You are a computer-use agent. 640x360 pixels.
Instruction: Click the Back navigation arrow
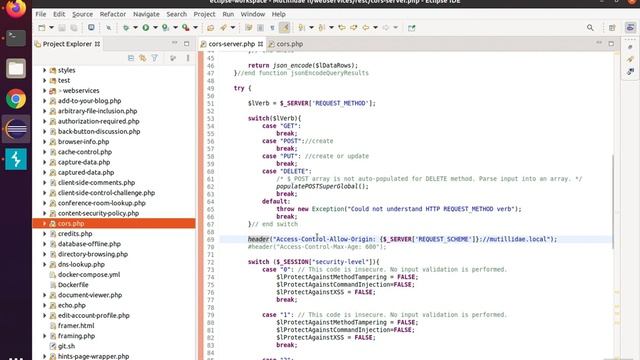point(366,28)
